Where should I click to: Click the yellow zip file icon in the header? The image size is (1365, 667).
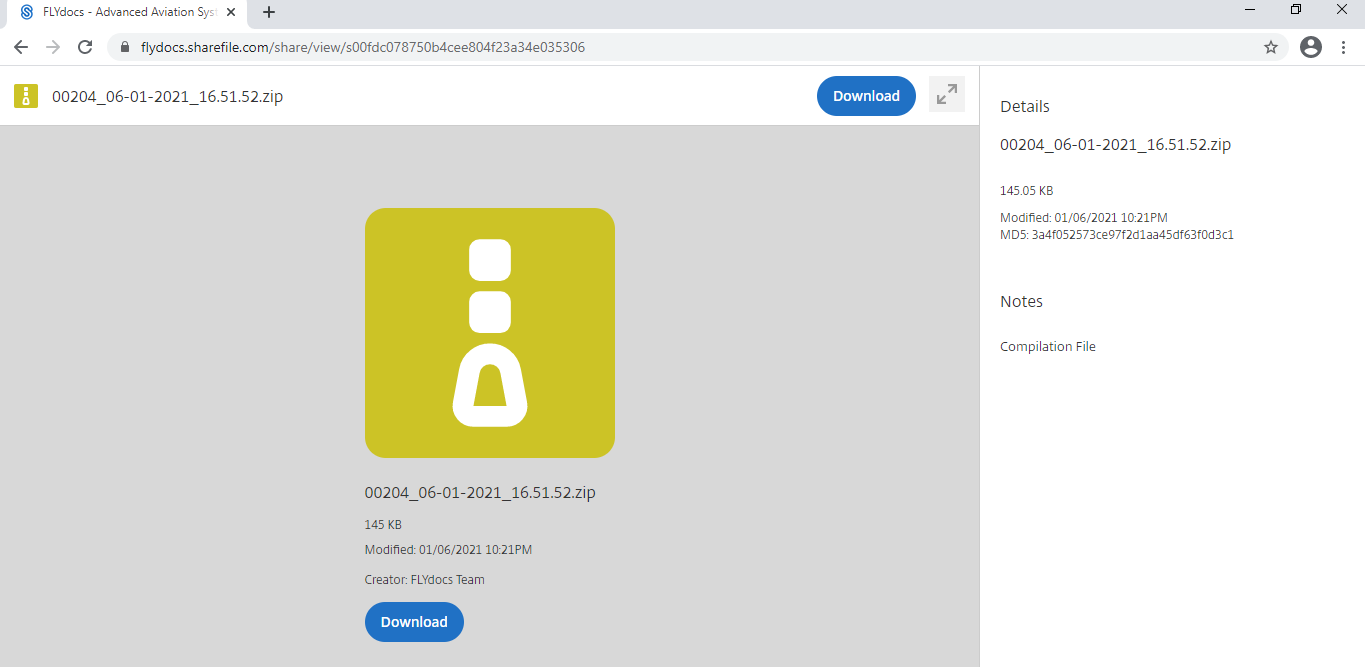25,96
